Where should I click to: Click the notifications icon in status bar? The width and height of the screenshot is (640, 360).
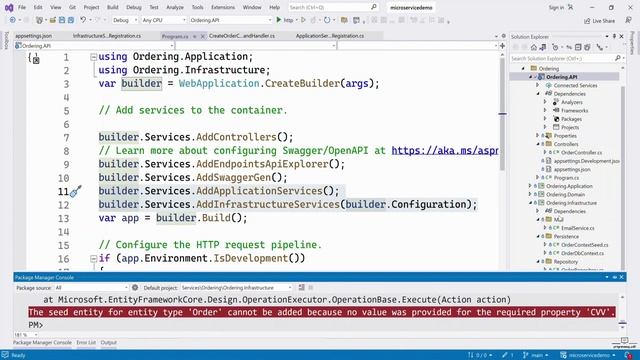pyautogui.click(x=628, y=356)
